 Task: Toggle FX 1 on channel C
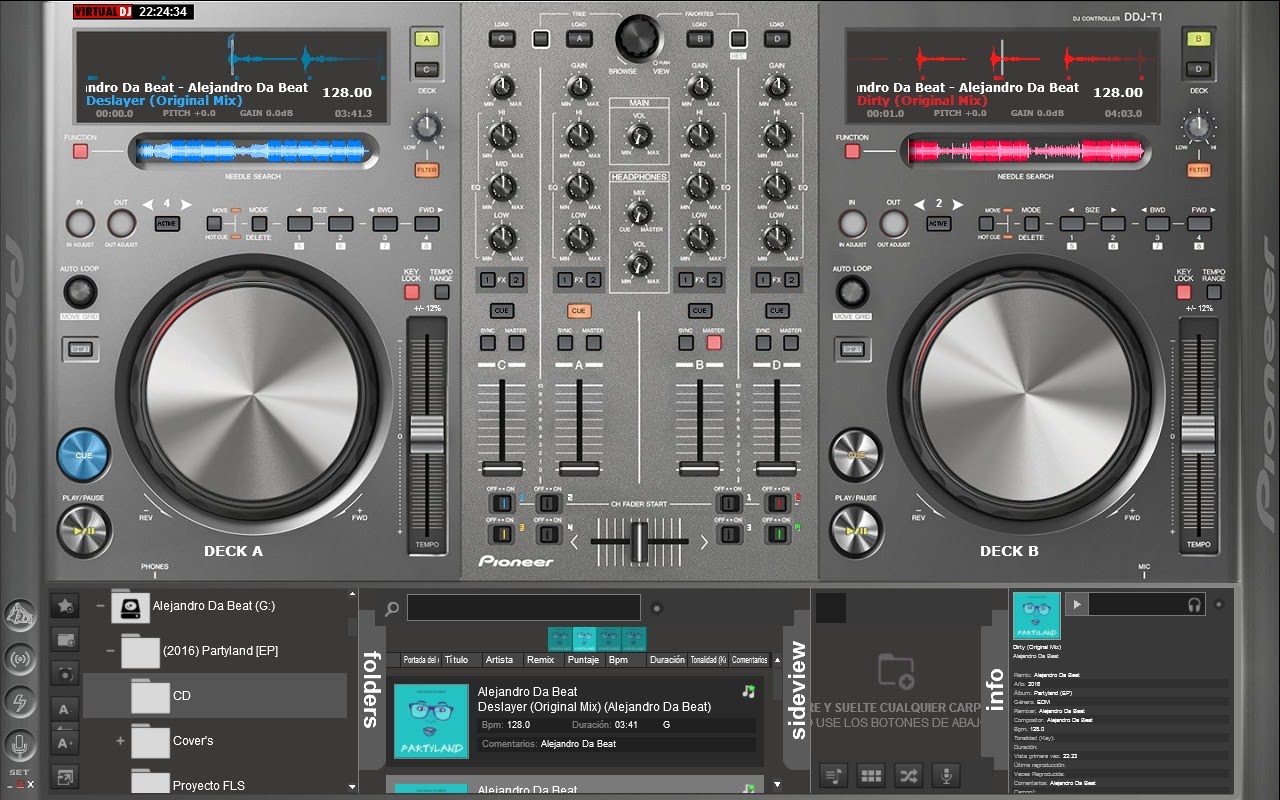pos(487,280)
